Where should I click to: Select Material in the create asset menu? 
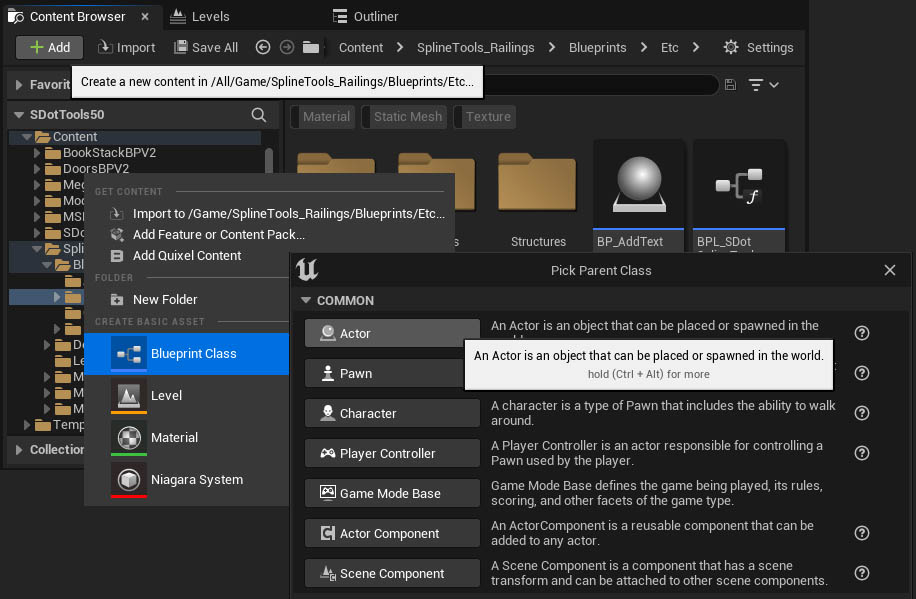[187, 438]
